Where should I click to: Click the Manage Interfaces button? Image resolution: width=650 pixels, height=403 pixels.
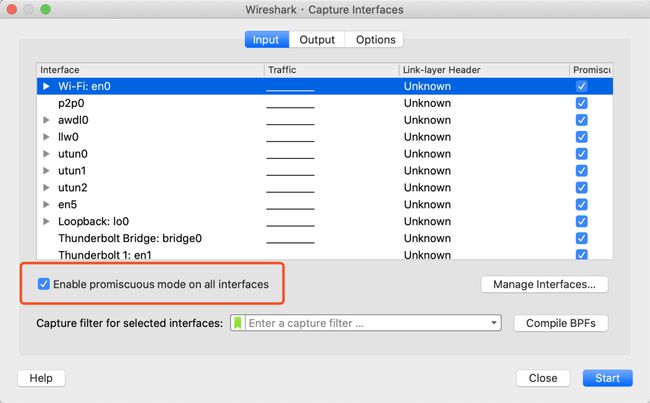544,284
